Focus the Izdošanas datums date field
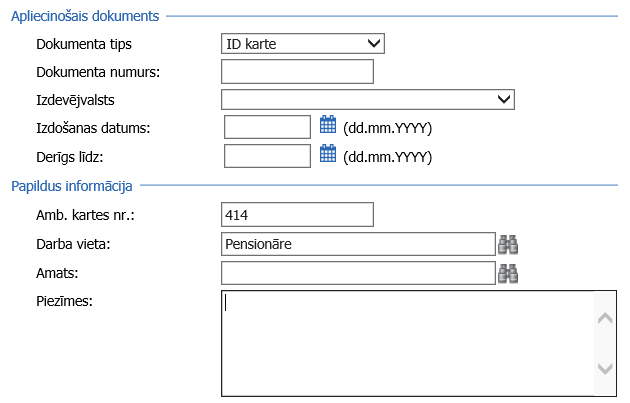This screenshot has width=630, height=403. (x=268, y=127)
